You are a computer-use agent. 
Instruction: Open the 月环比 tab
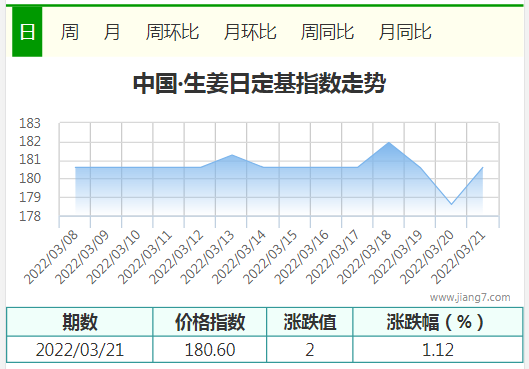250,32
